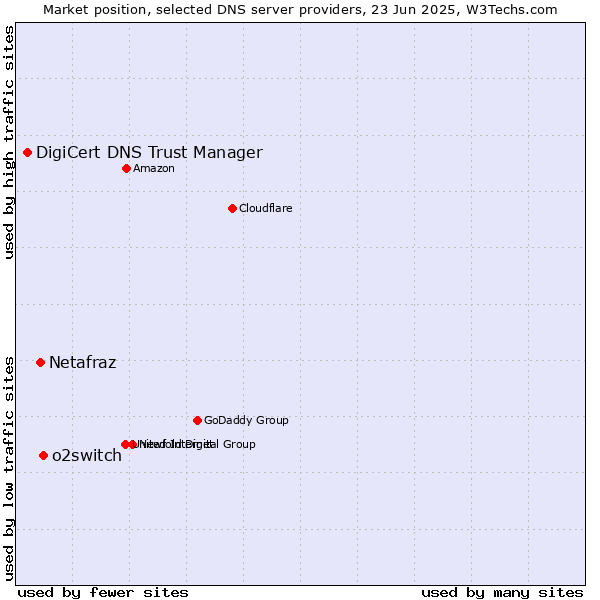Select the Cloudflare label
Image resolution: width=600 pixels, height=600 pixels.
pos(266,209)
